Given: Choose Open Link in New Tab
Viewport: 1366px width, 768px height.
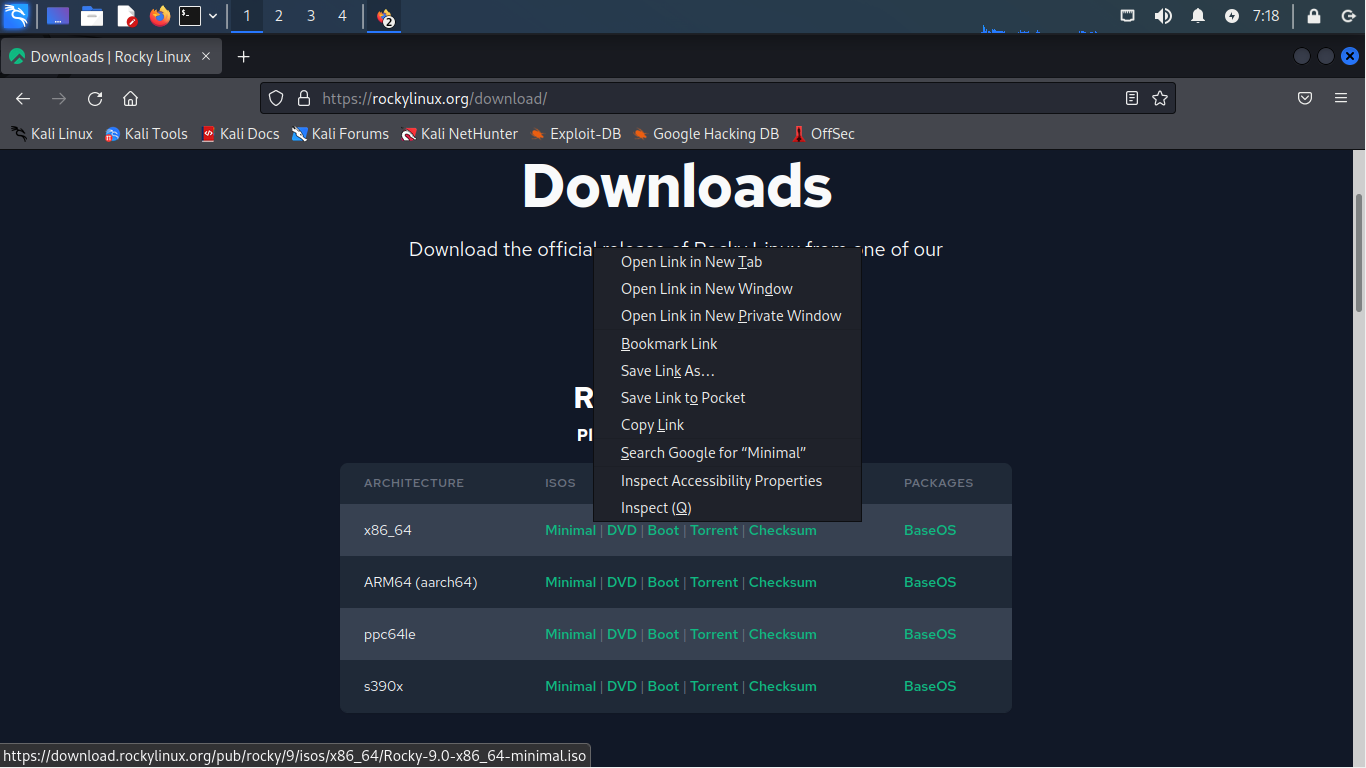Looking at the screenshot, I should click(x=727, y=262).
